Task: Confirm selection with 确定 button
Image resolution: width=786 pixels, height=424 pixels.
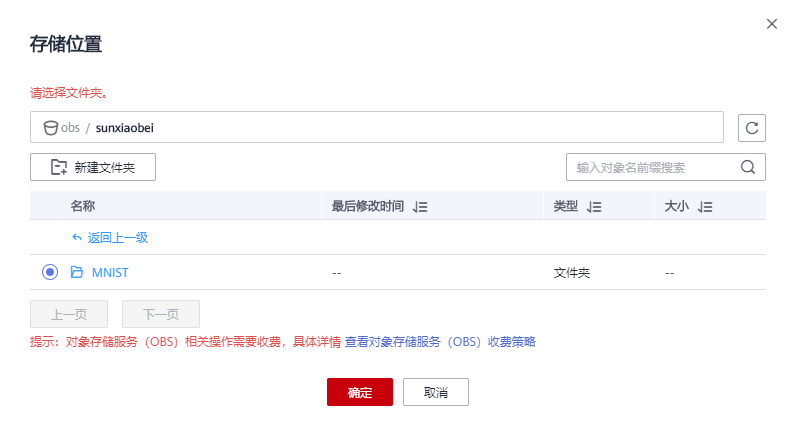Action: (360, 392)
